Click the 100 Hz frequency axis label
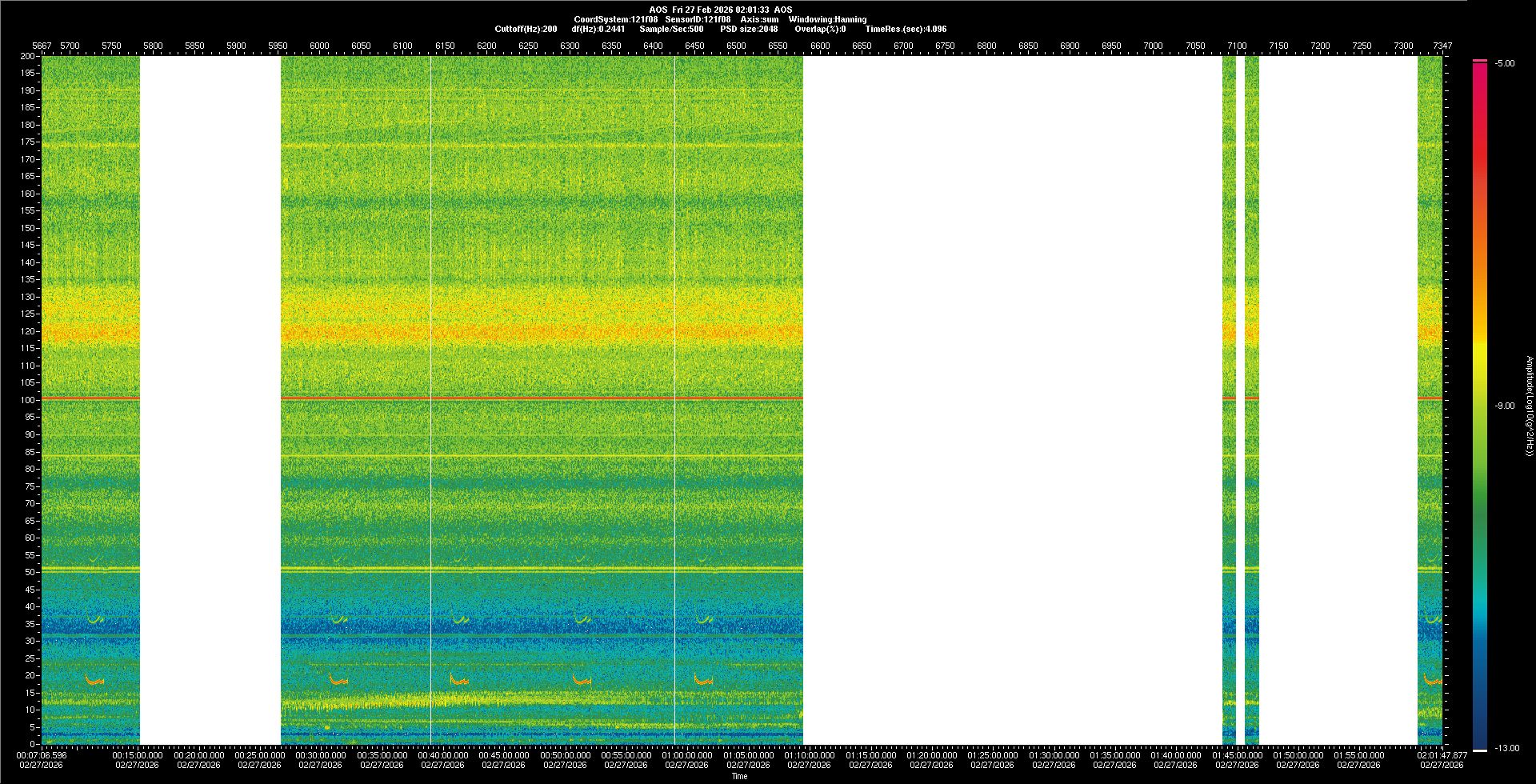 pyautogui.click(x=28, y=400)
